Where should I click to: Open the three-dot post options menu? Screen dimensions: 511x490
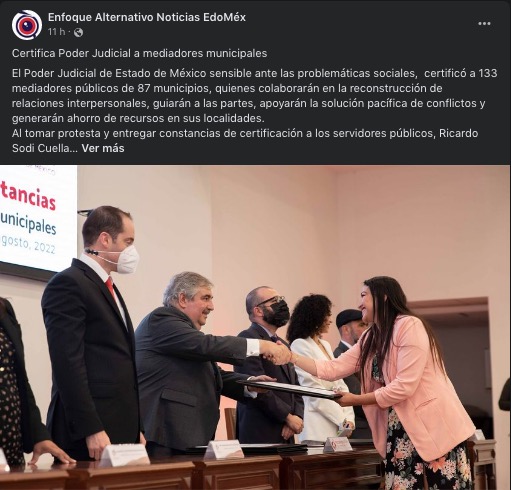pos(484,24)
